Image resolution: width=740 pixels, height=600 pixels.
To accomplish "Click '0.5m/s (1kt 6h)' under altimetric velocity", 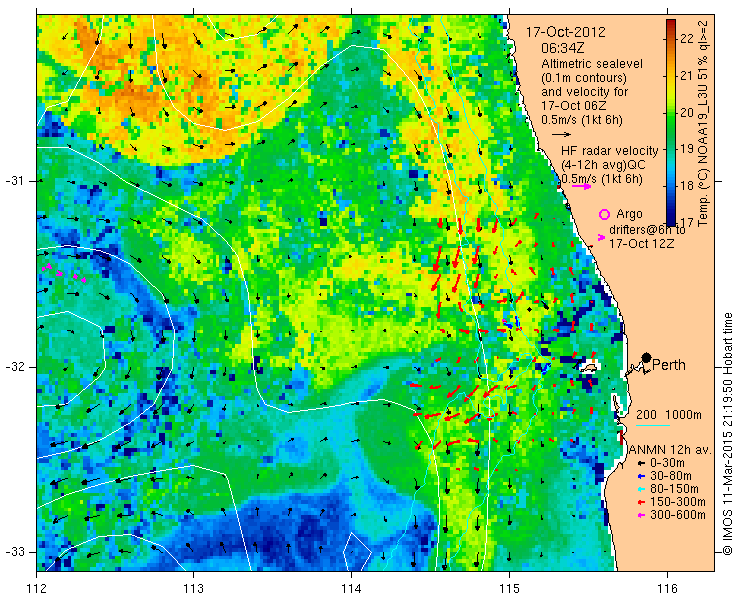I will pyautogui.click(x=582, y=120).
